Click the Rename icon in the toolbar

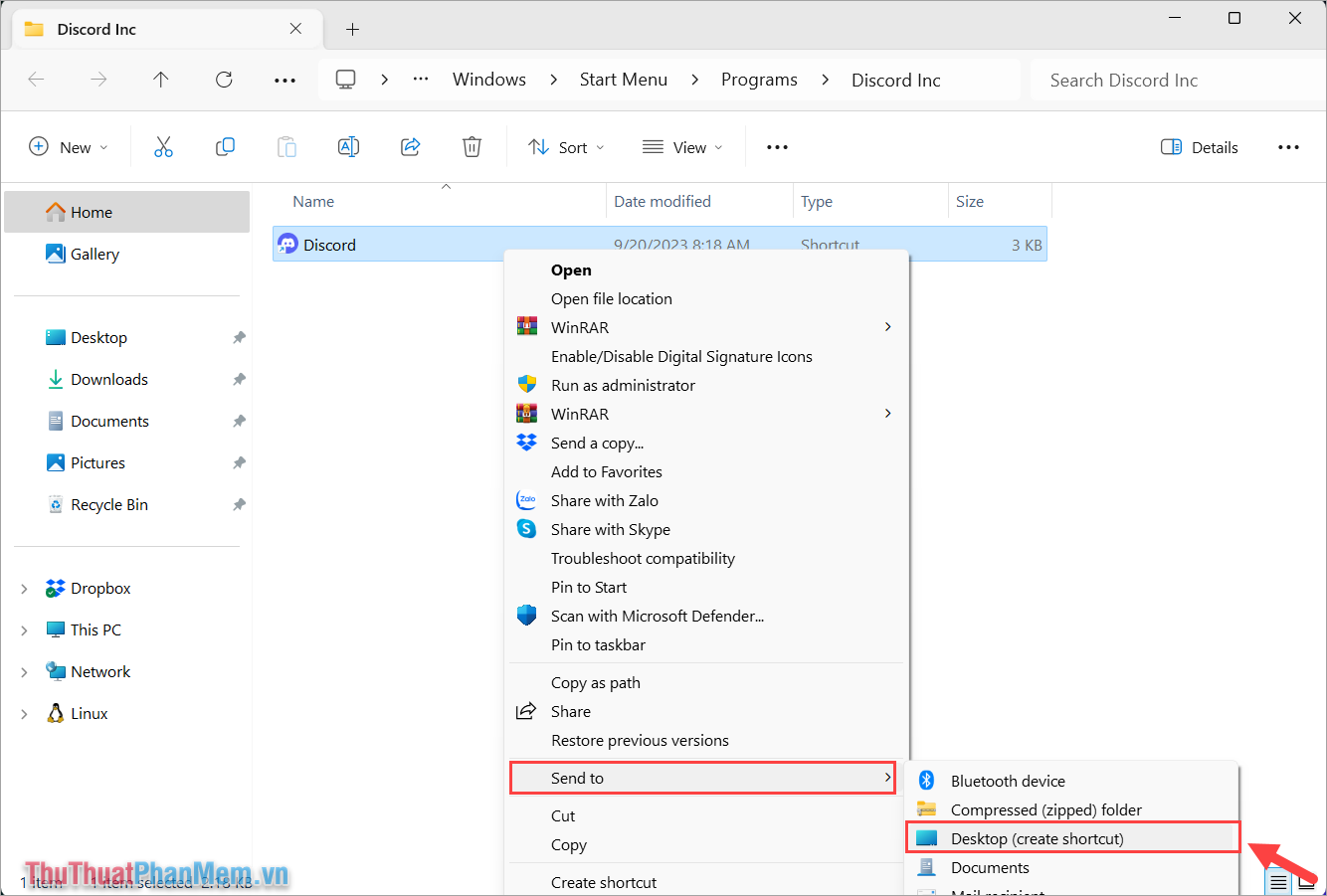(x=348, y=146)
